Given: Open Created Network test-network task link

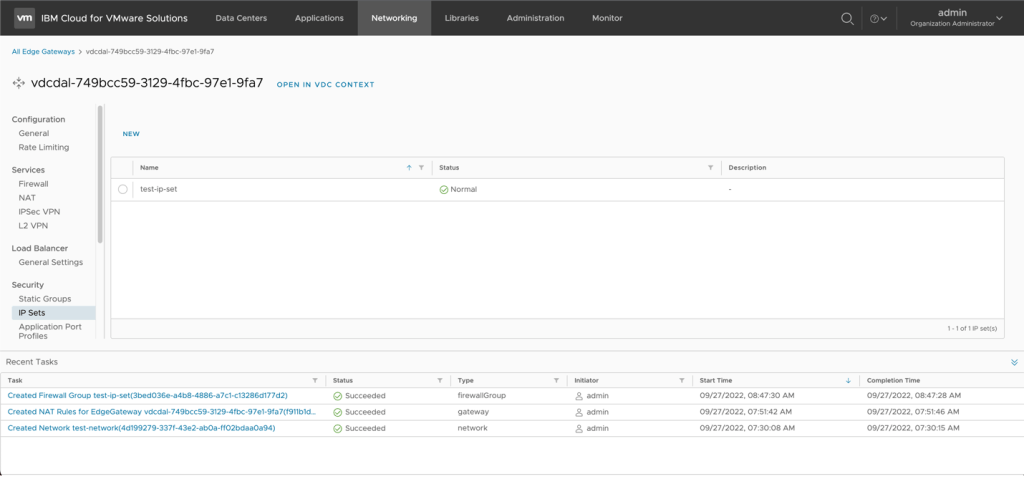Looking at the screenshot, I should (141, 428).
